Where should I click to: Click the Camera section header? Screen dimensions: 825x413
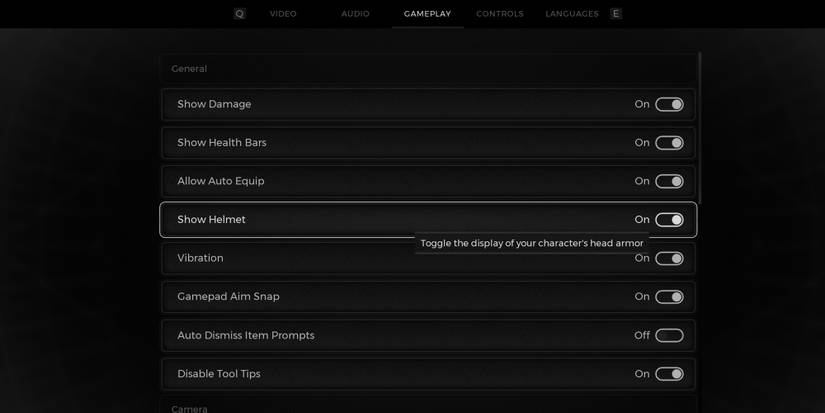pyautogui.click(x=189, y=409)
